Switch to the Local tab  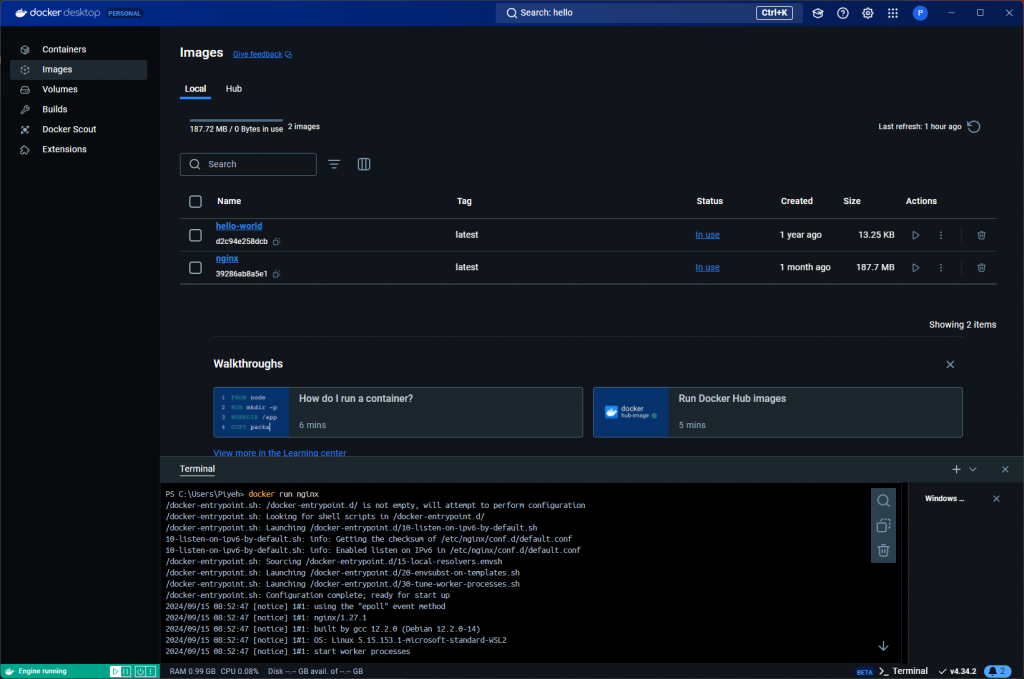195,89
